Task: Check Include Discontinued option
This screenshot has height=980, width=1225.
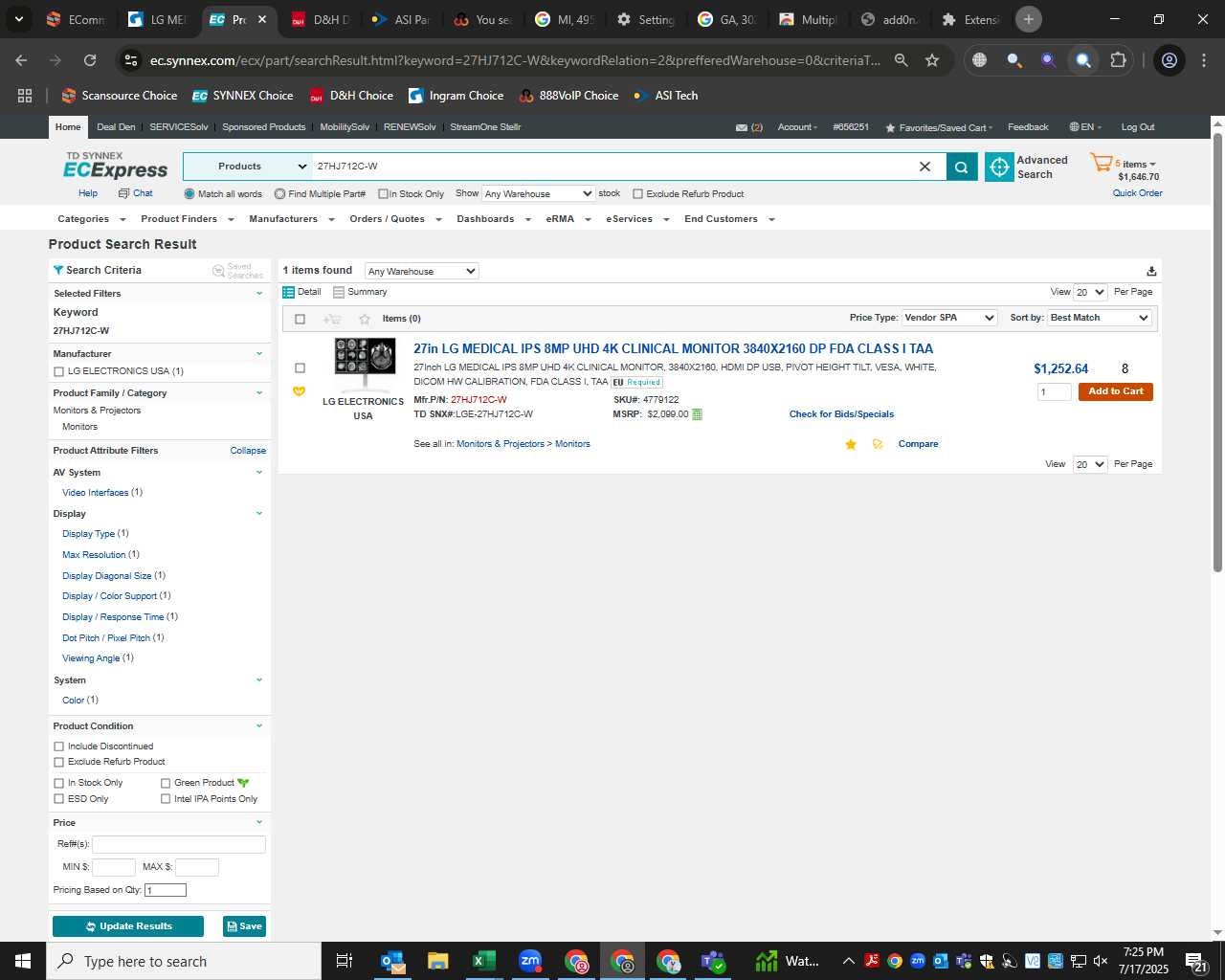Action: 59,746
